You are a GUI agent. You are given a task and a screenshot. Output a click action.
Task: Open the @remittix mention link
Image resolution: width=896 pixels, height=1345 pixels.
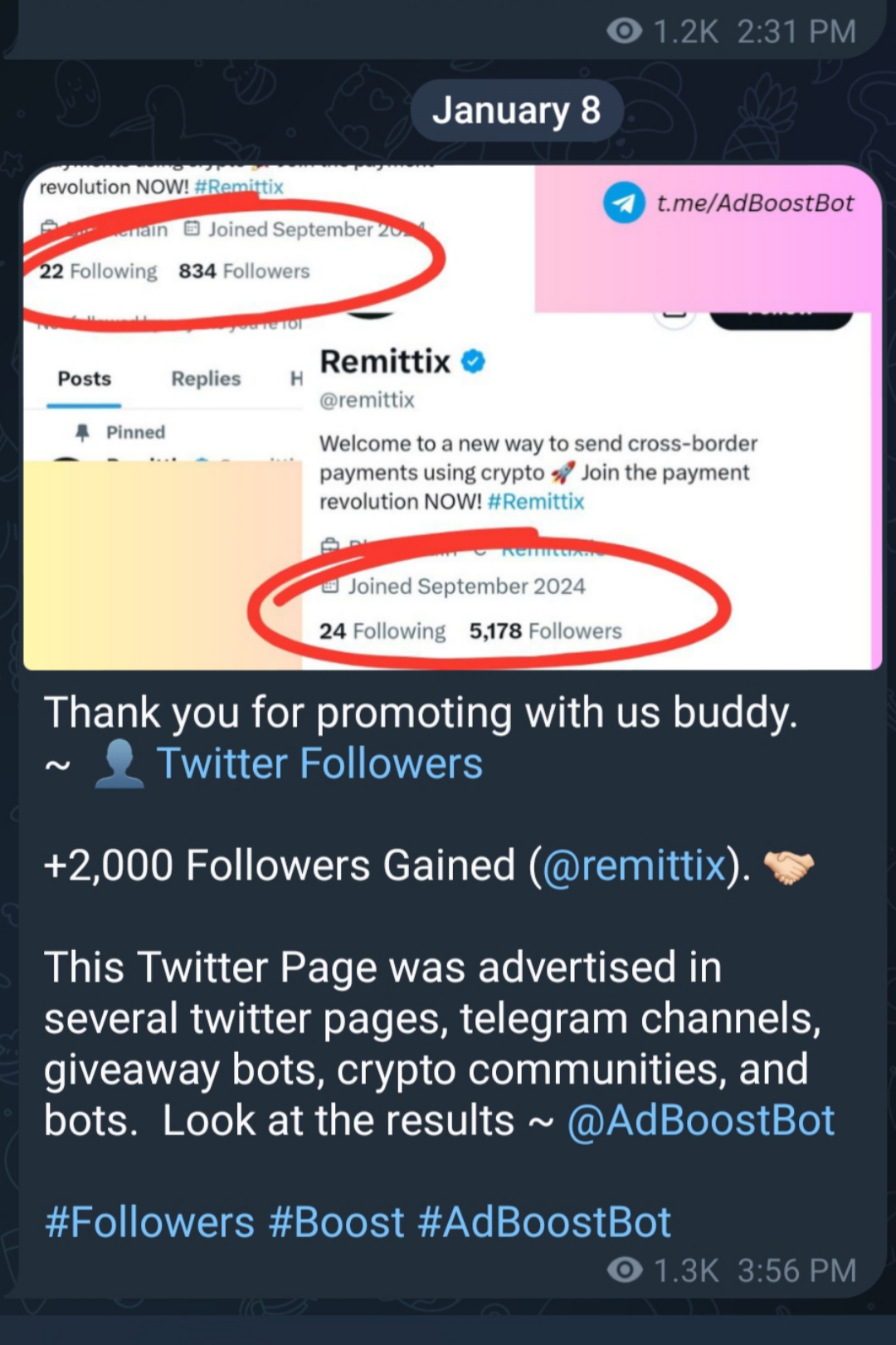coord(633,865)
